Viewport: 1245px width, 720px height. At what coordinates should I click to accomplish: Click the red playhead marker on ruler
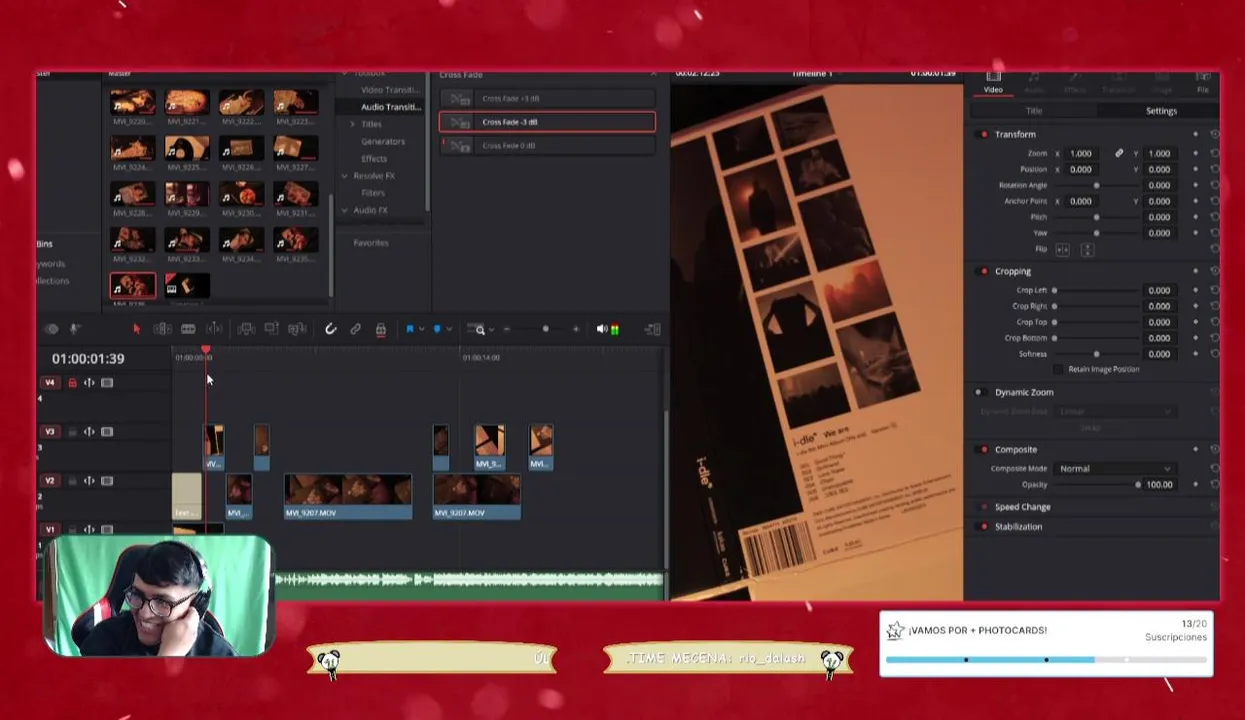click(x=206, y=351)
